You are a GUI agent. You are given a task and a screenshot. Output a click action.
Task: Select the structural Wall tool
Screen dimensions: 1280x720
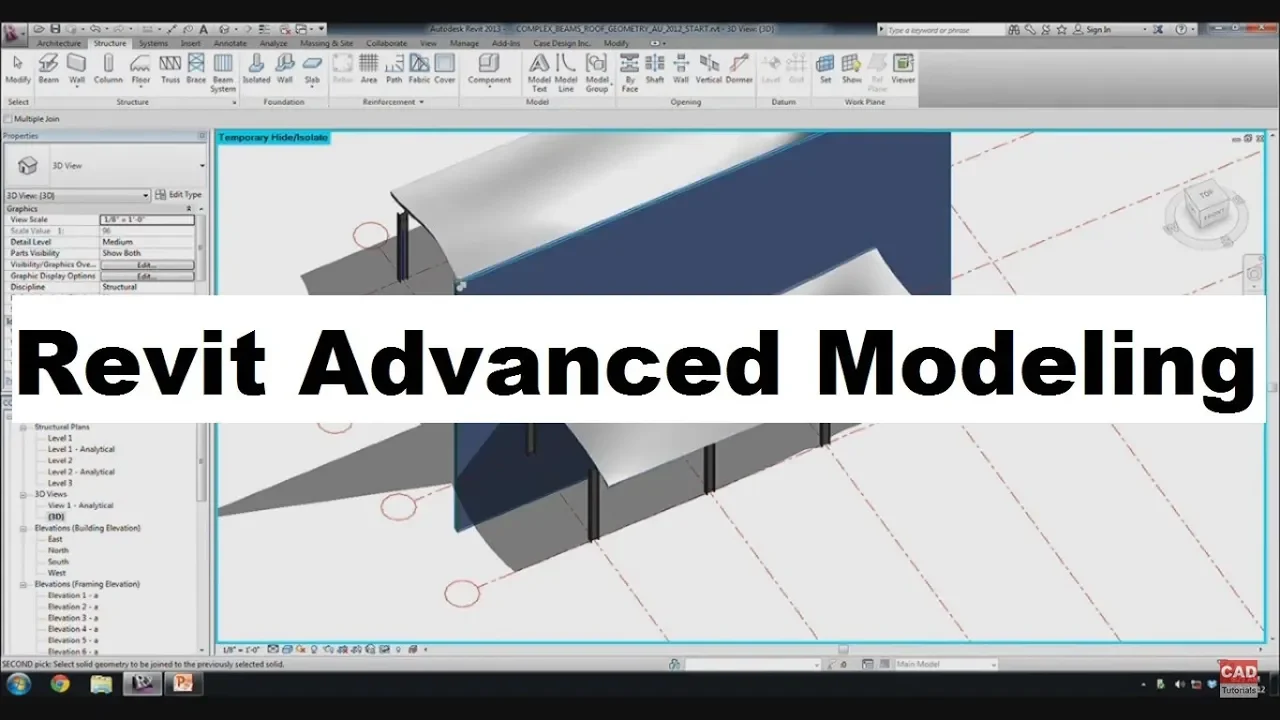click(x=77, y=68)
